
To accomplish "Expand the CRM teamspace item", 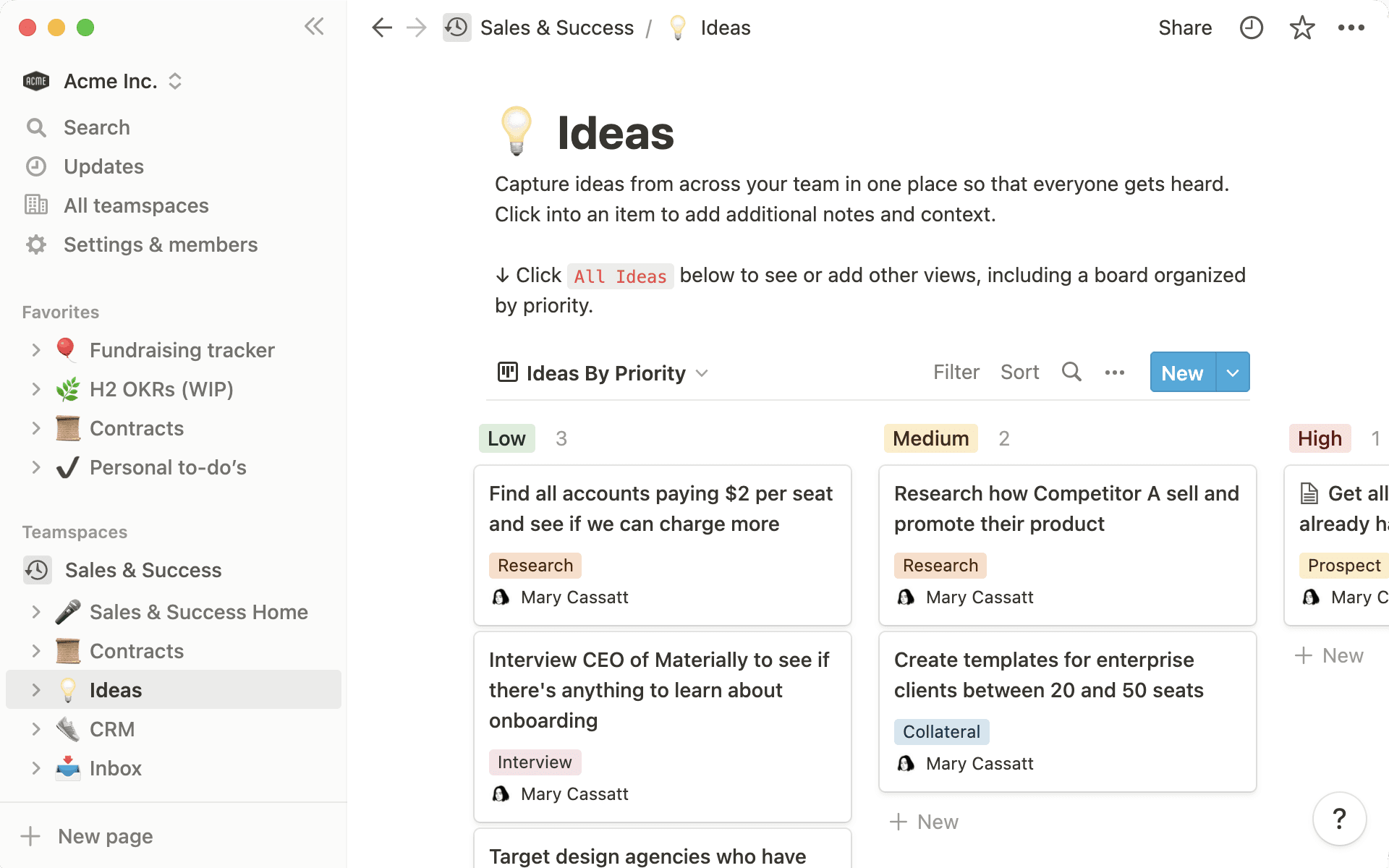I will pos(37,729).
